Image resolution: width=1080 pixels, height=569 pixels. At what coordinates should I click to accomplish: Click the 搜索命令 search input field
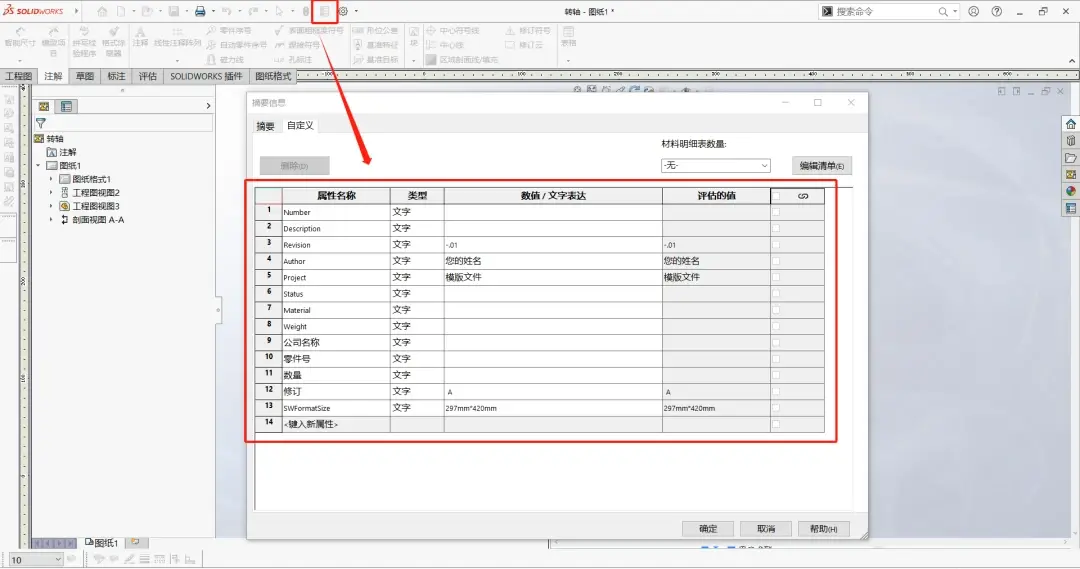coord(889,12)
